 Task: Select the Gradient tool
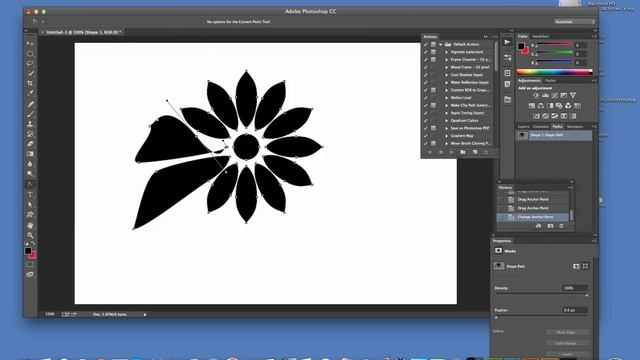point(30,154)
